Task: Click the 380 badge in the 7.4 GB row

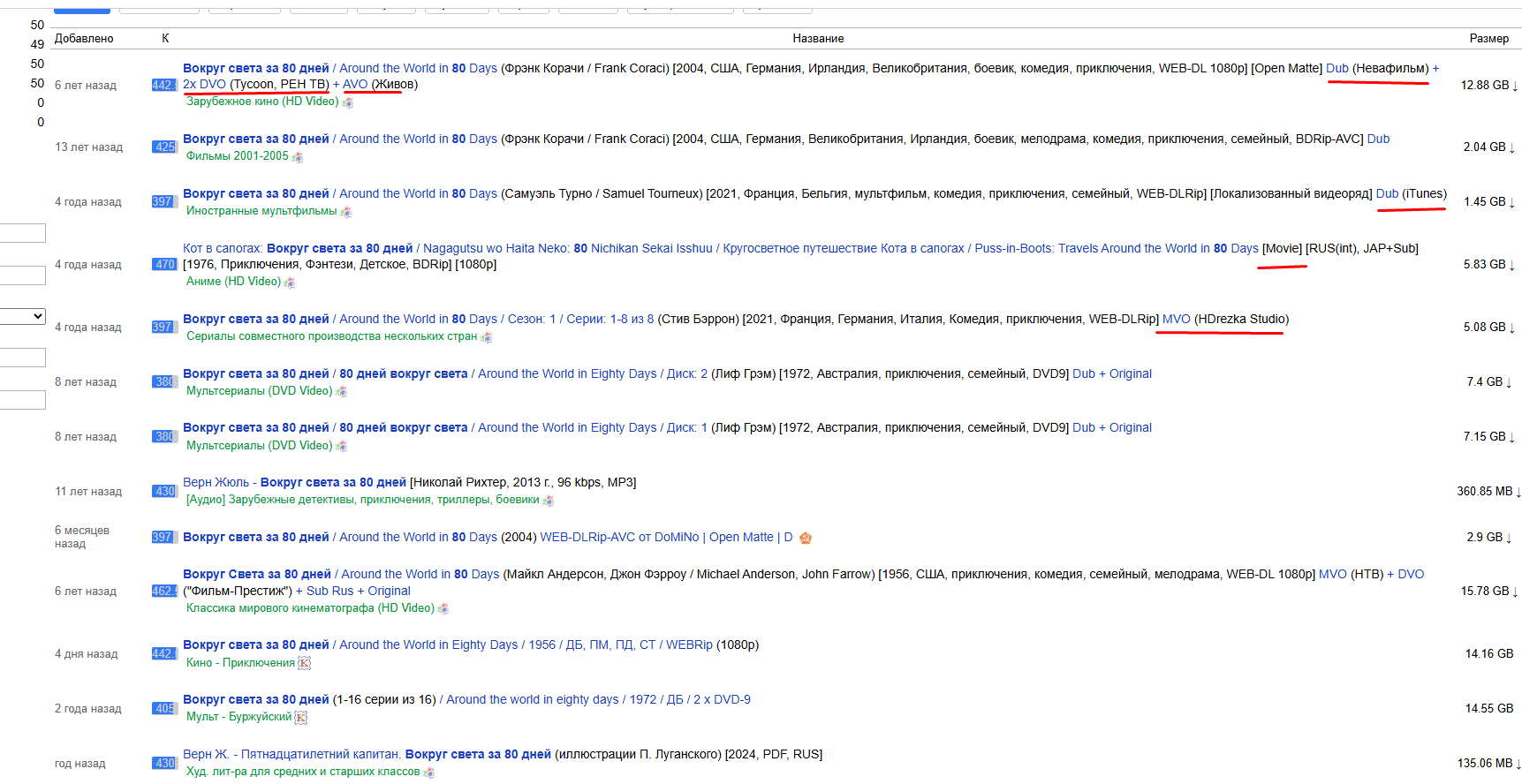Action: point(163,382)
